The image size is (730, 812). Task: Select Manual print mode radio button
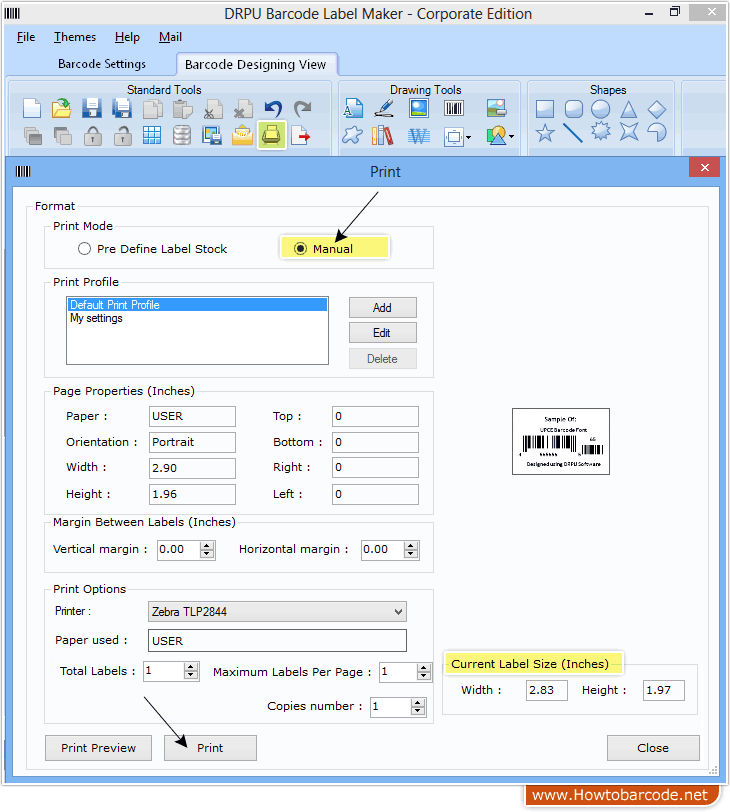(300, 249)
